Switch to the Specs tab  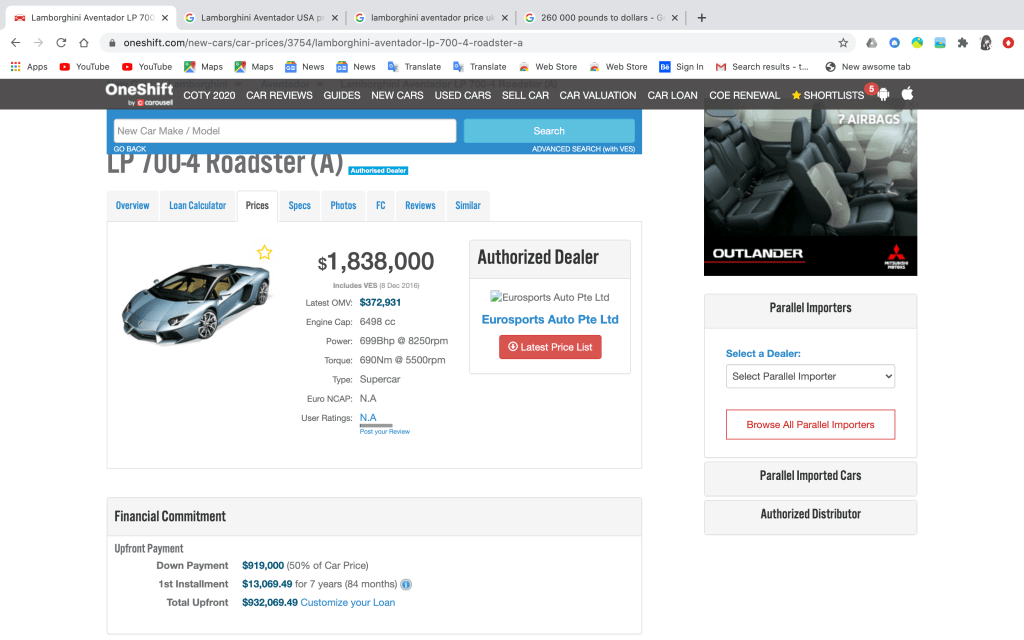(x=299, y=205)
